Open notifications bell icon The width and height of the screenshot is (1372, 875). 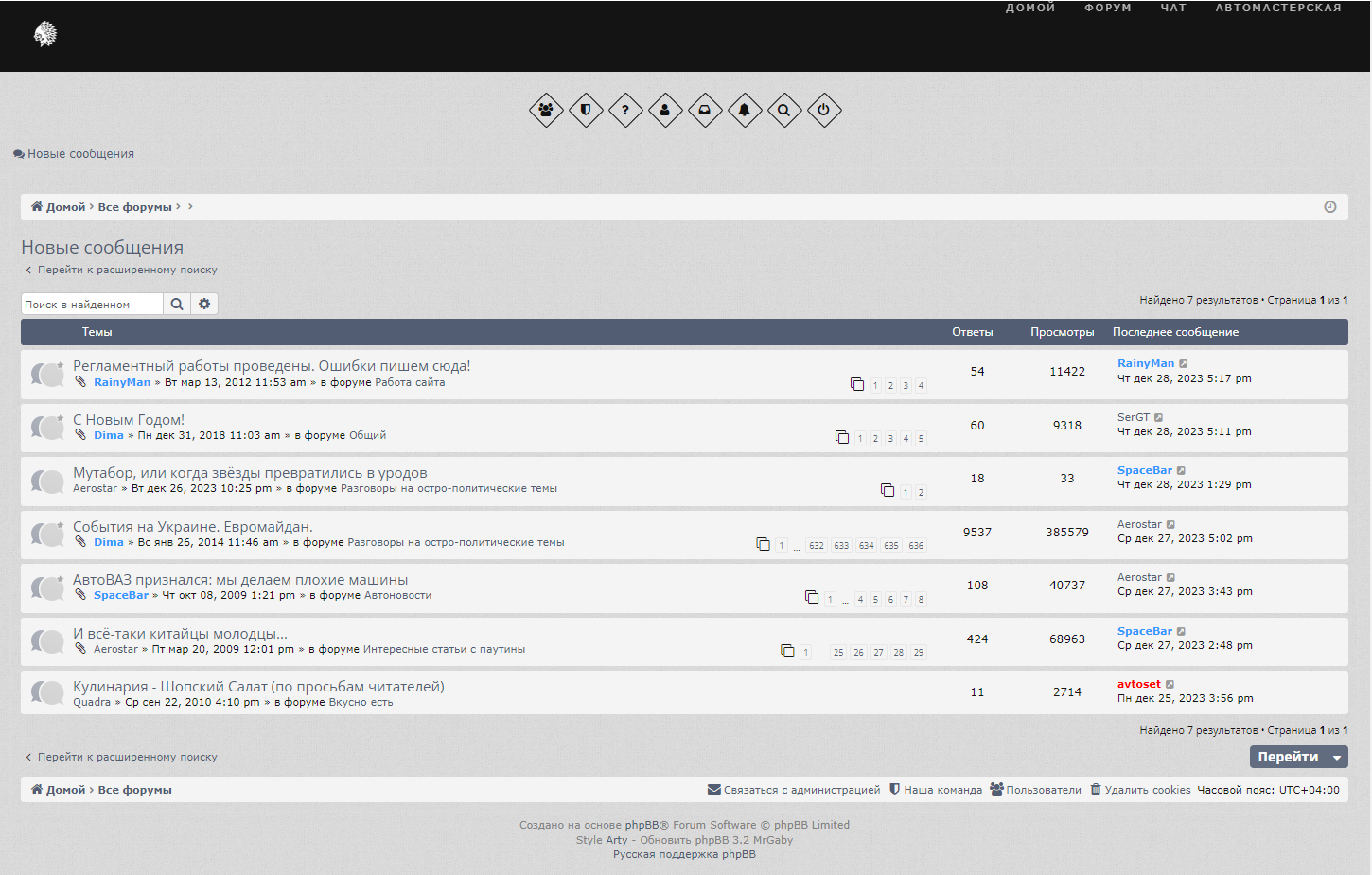click(x=745, y=110)
